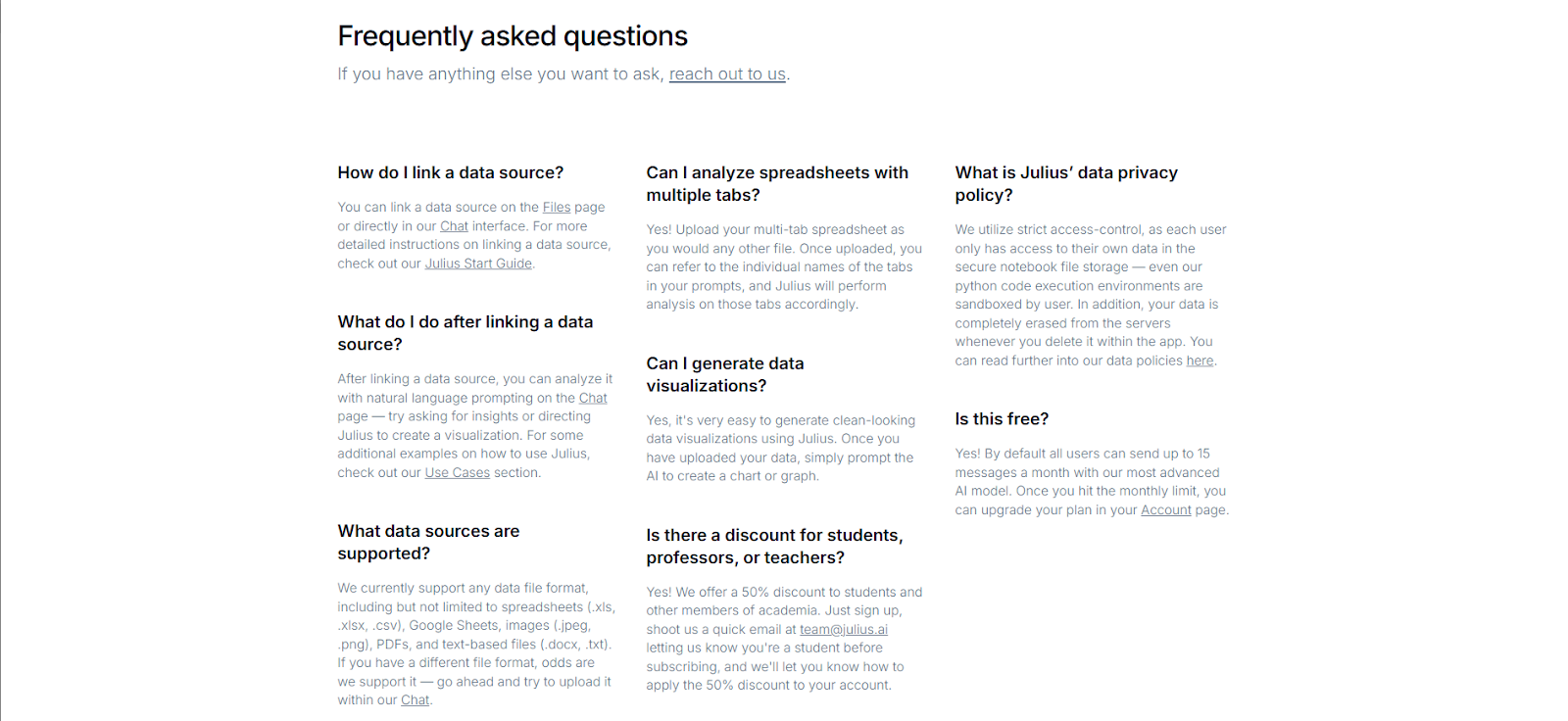The image size is (1568, 721).
Task: Click the team@julius.ai email link
Action: 844,630
